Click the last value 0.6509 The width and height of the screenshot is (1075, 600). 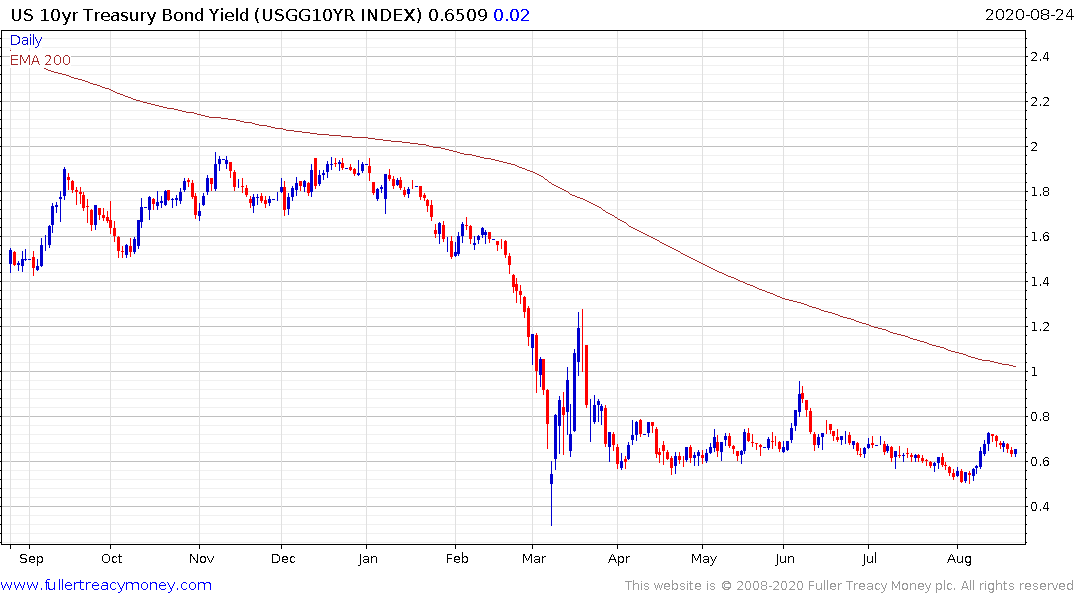457,15
